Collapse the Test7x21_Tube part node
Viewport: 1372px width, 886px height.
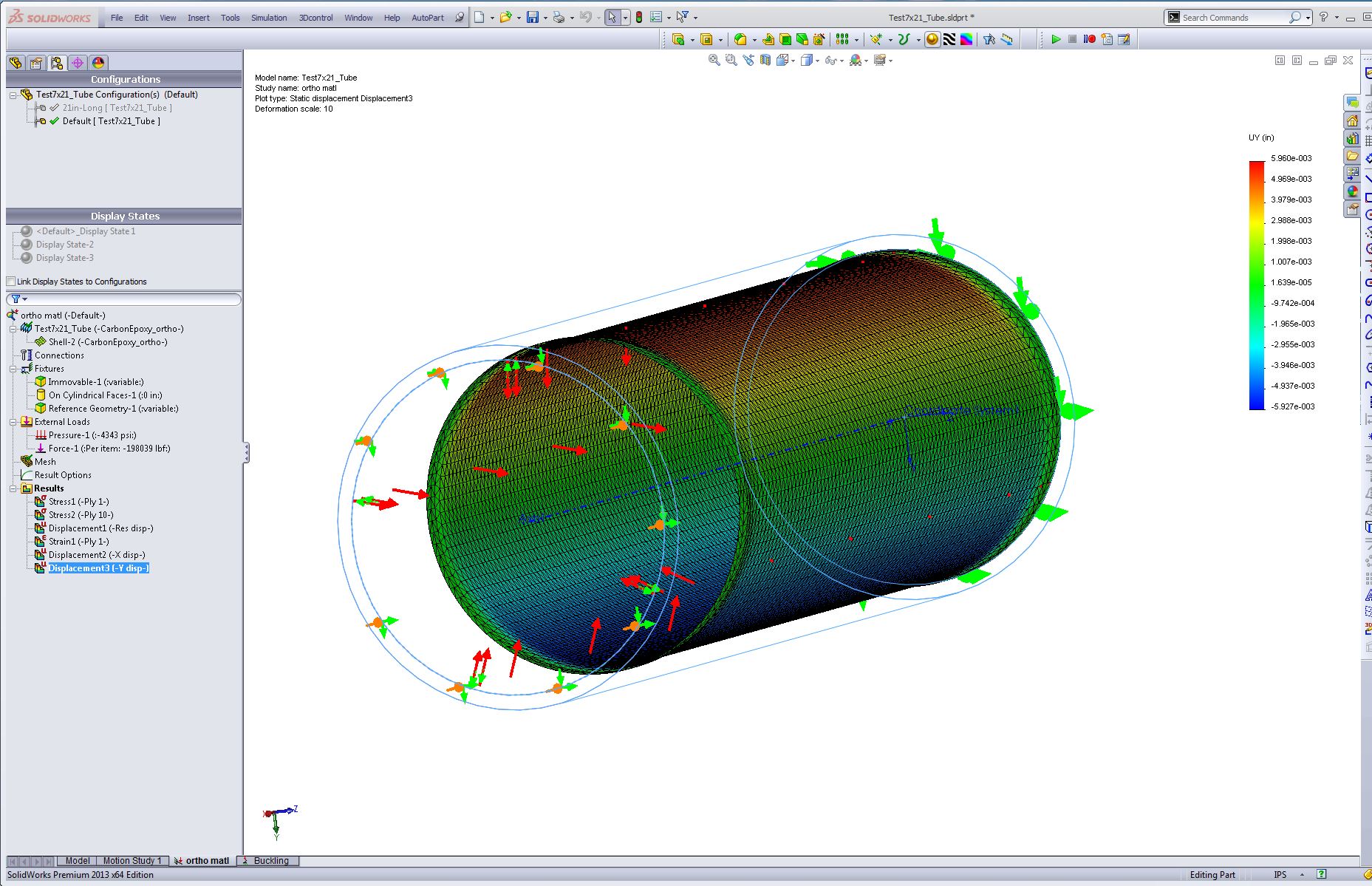13,329
